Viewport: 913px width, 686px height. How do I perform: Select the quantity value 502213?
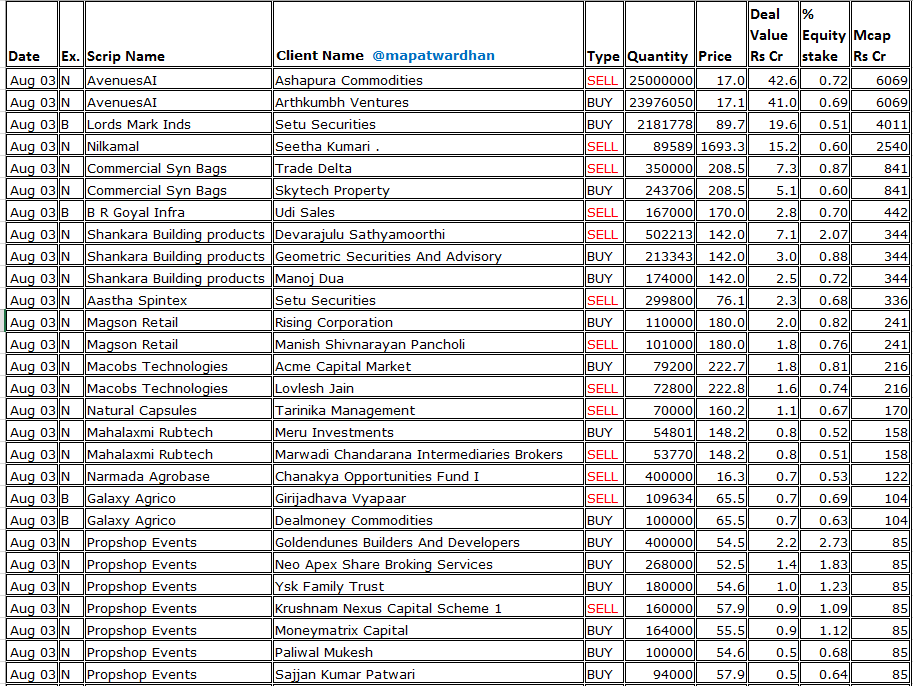669,234
